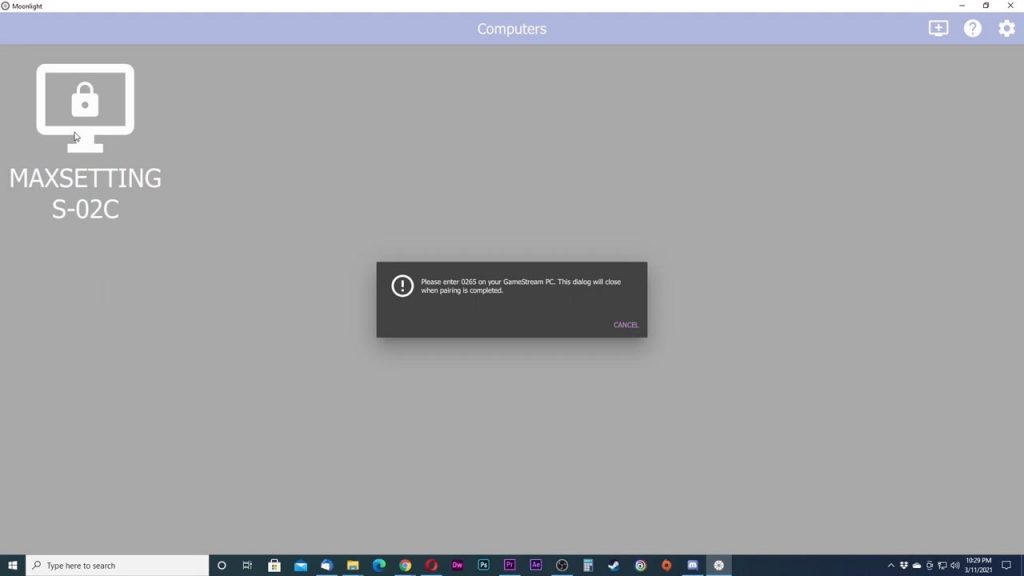Open File Explorer from taskbar

pyautogui.click(x=353, y=565)
